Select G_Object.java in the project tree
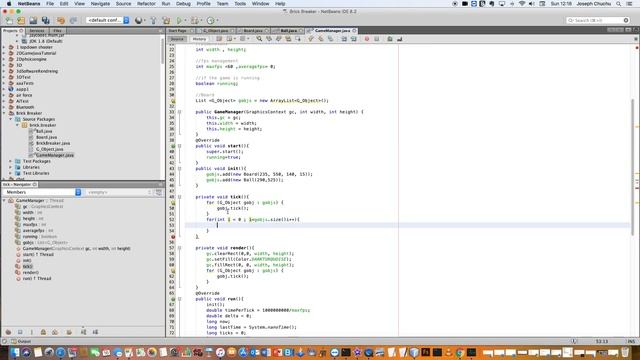The width and height of the screenshot is (640, 360). click(49, 149)
